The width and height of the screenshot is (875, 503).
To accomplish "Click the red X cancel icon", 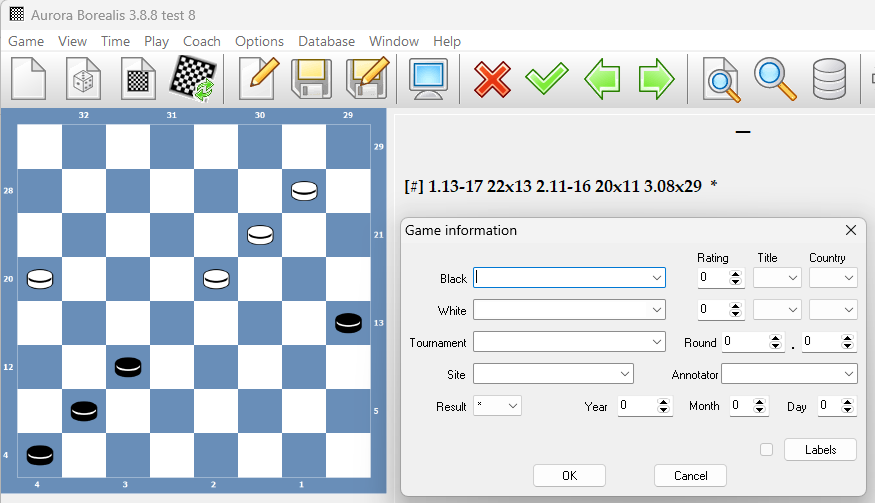I will 492,79.
